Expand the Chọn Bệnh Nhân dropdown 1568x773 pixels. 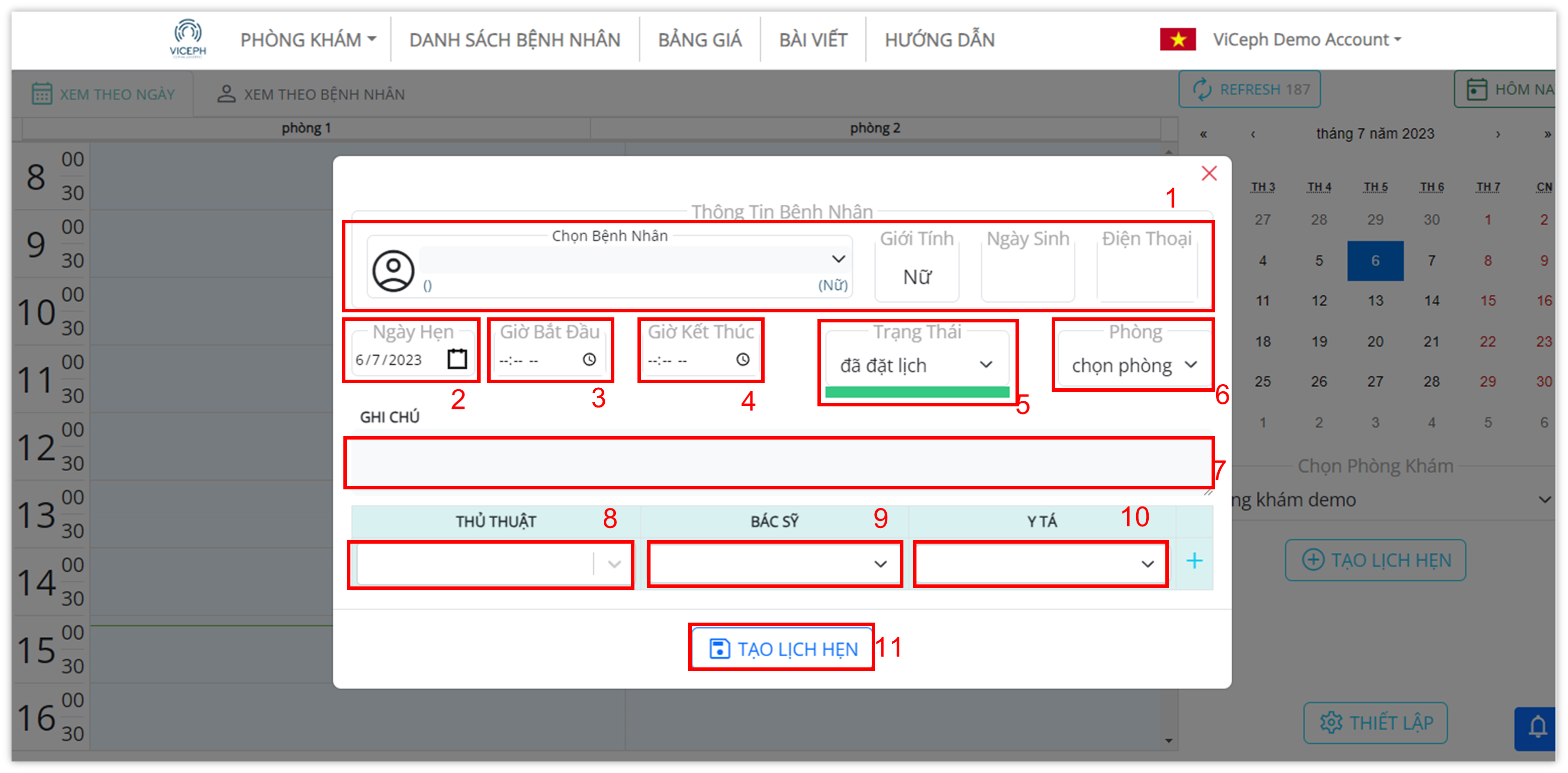click(838, 259)
